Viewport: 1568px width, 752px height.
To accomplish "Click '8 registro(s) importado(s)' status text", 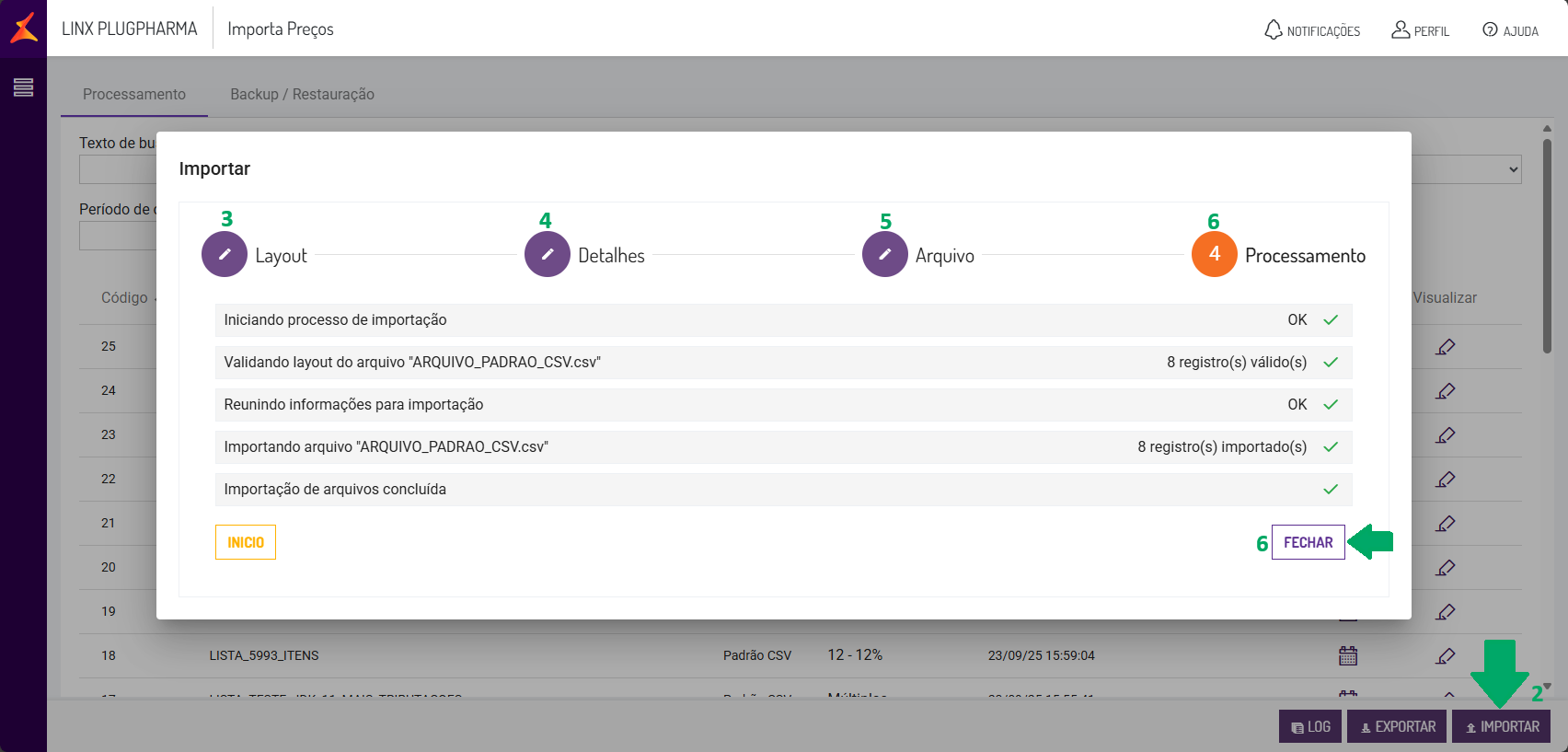I will tap(1222, 446).
